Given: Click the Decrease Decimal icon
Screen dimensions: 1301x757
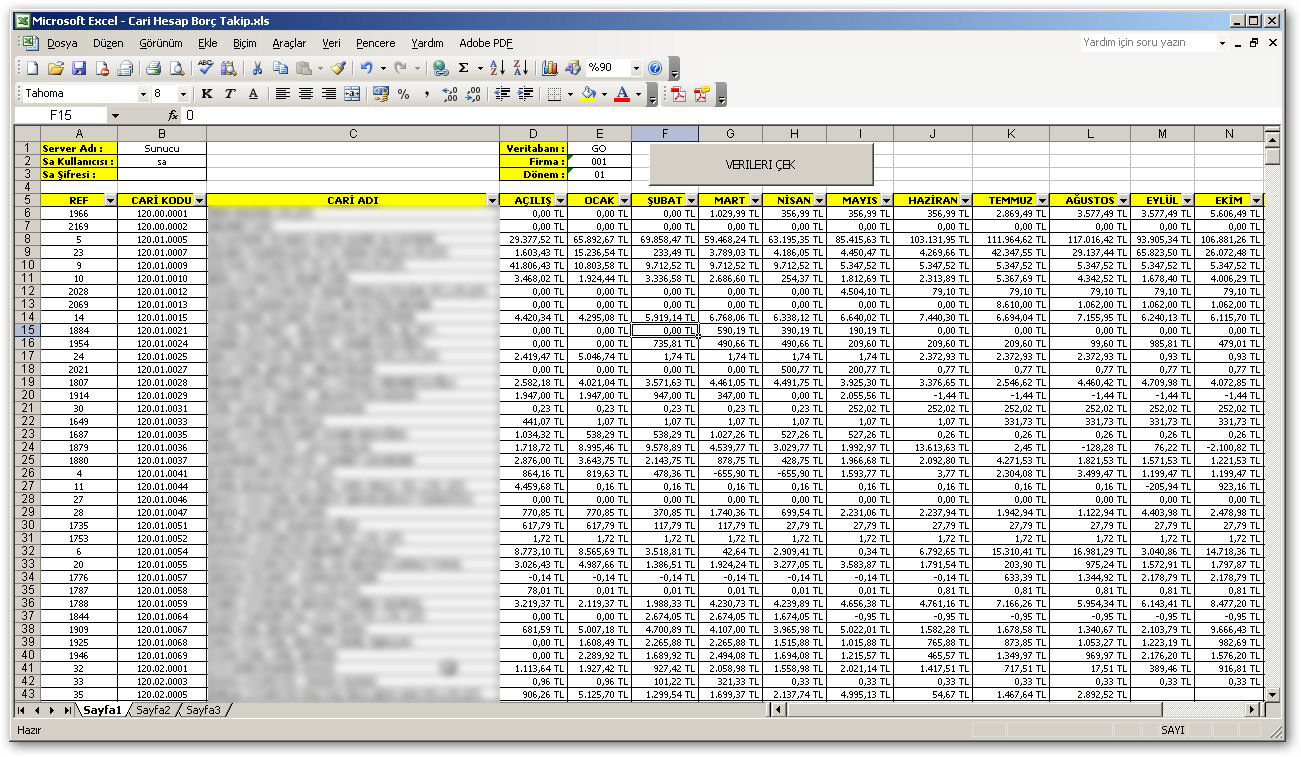Looking at the screenshot, I should 473,94.
